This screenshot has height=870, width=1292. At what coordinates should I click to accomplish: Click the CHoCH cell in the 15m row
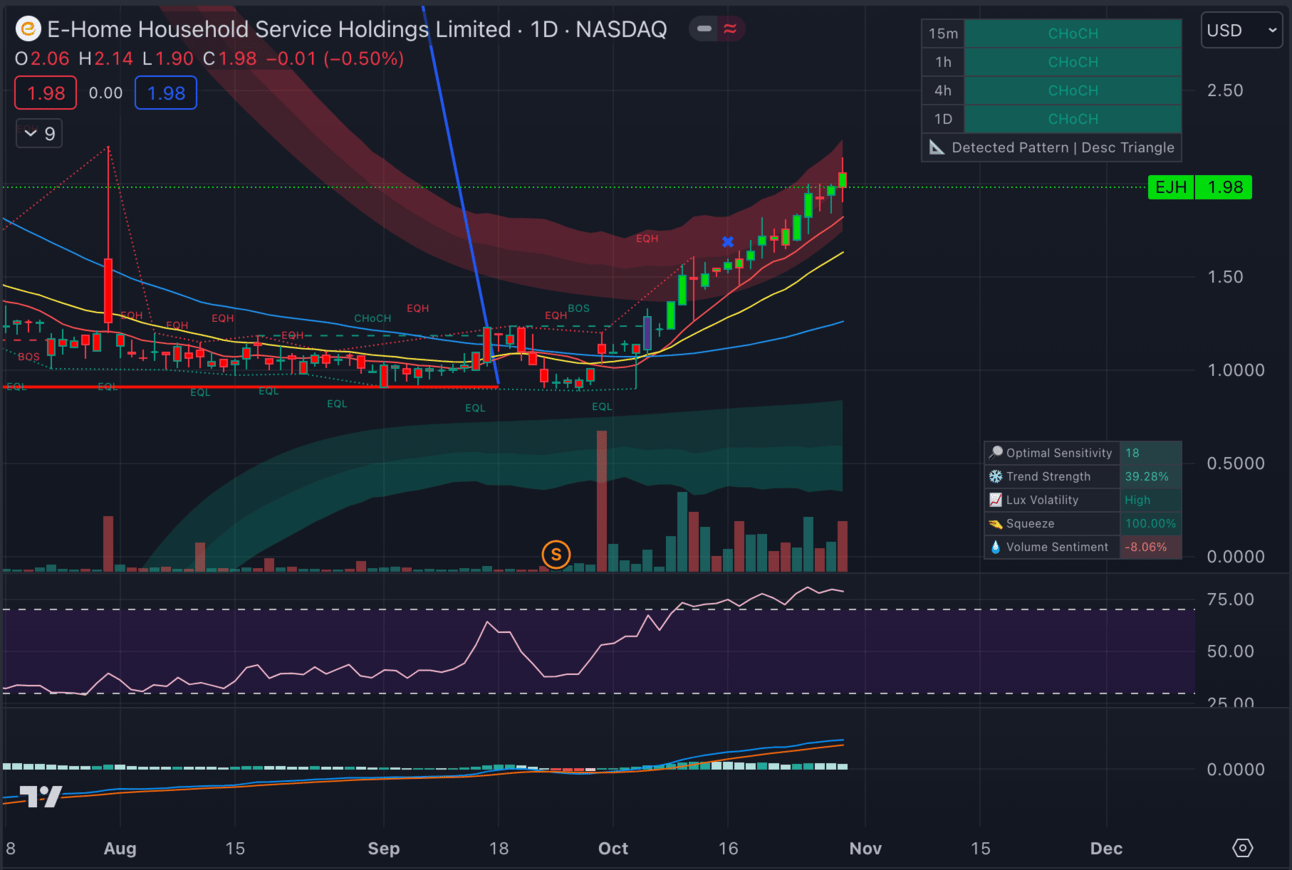(x=1073, y=33)
